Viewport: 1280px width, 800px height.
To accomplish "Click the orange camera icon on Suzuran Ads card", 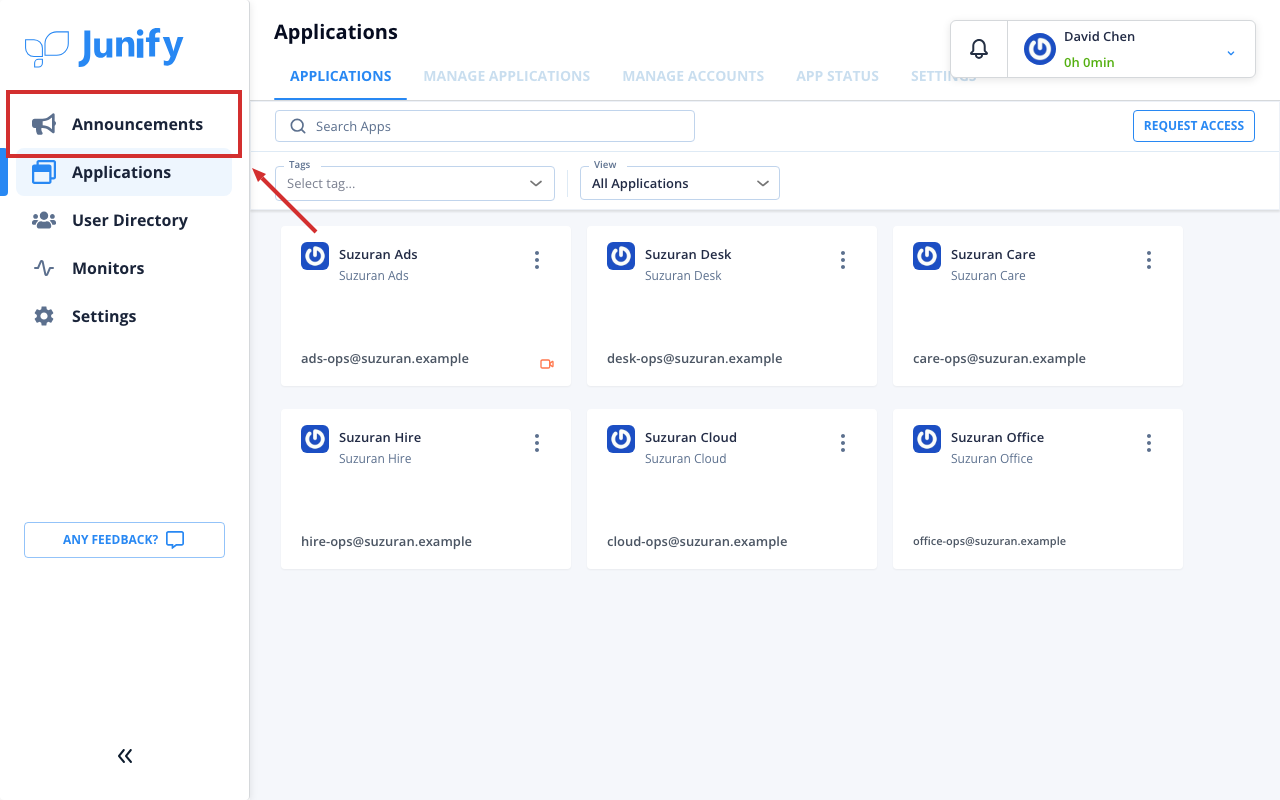I will click(547, 364).
